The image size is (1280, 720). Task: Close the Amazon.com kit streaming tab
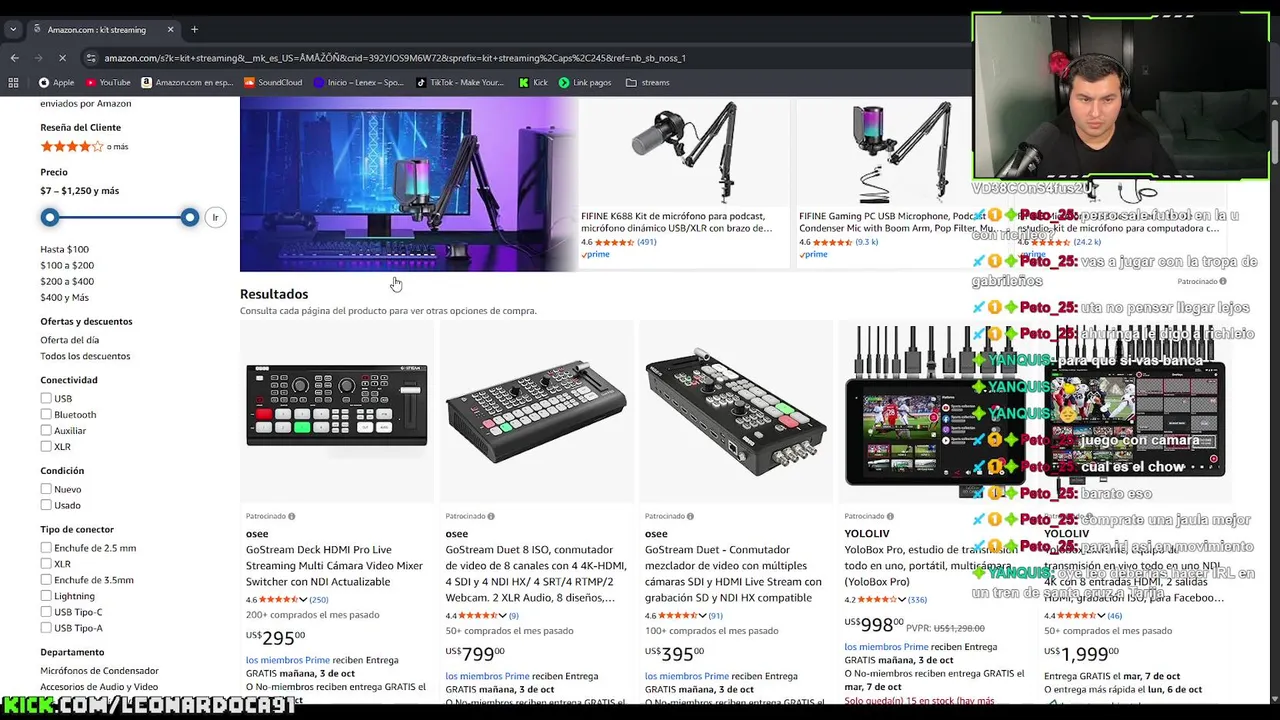(170, 29)
